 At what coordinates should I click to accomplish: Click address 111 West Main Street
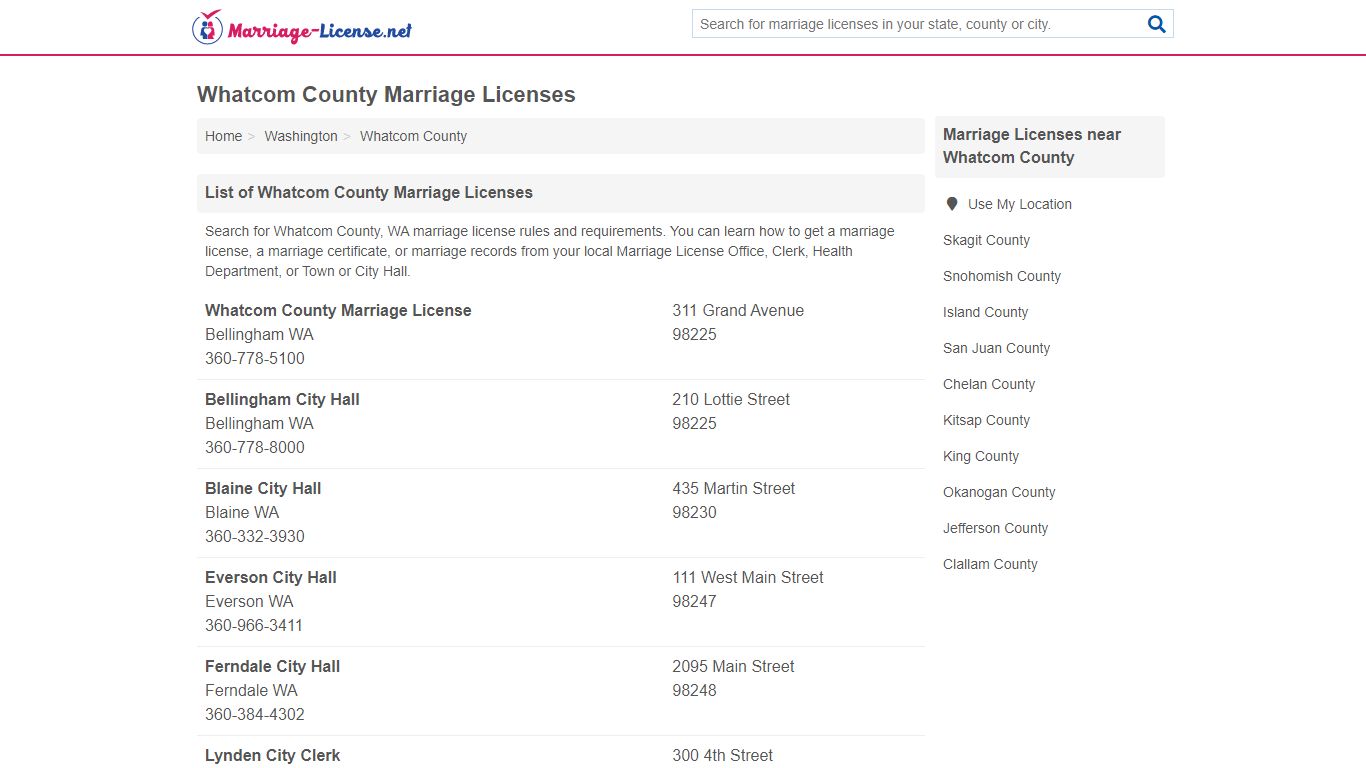tap(748, 577)
